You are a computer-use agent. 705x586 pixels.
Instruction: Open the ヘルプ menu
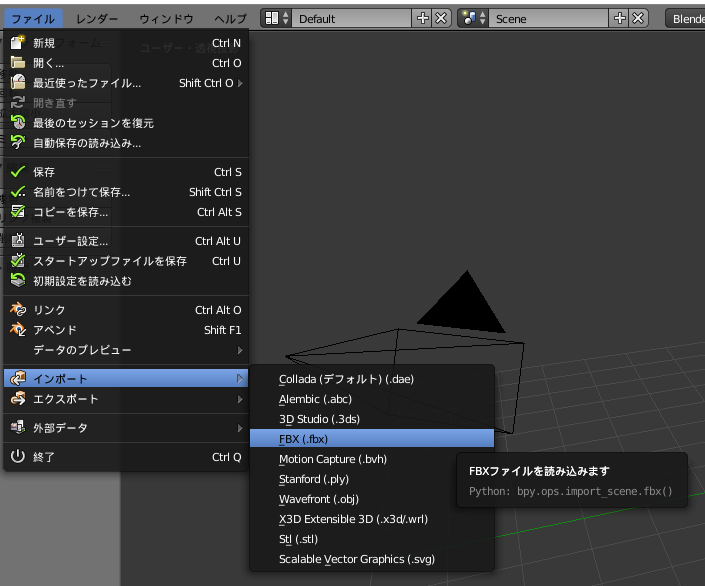tap(230, 19)
